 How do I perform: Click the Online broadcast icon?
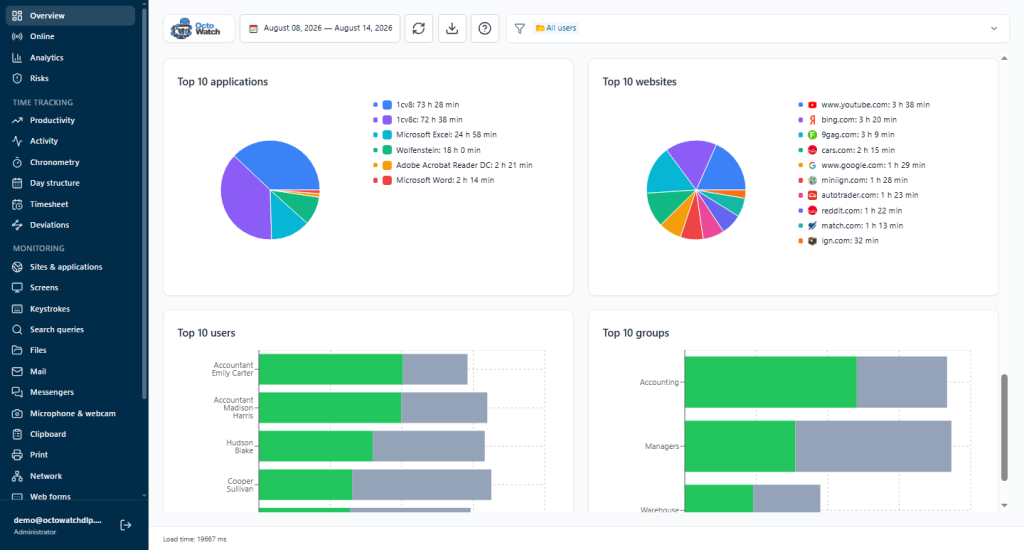(x=17, y=37)
